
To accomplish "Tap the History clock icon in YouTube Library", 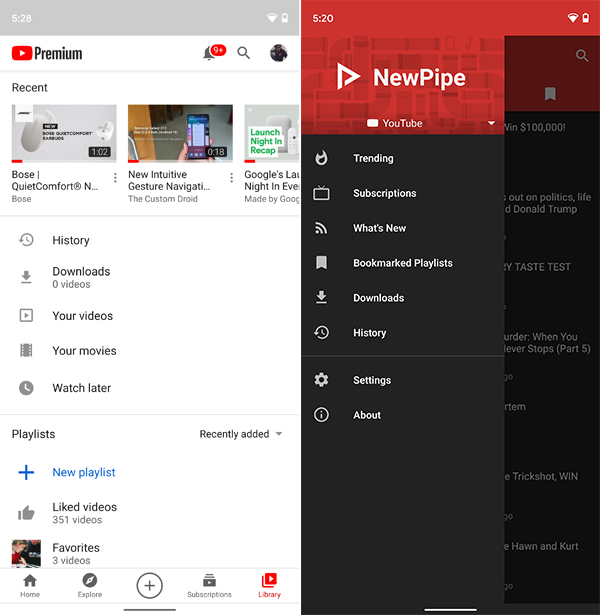I will tap(26, 240).
